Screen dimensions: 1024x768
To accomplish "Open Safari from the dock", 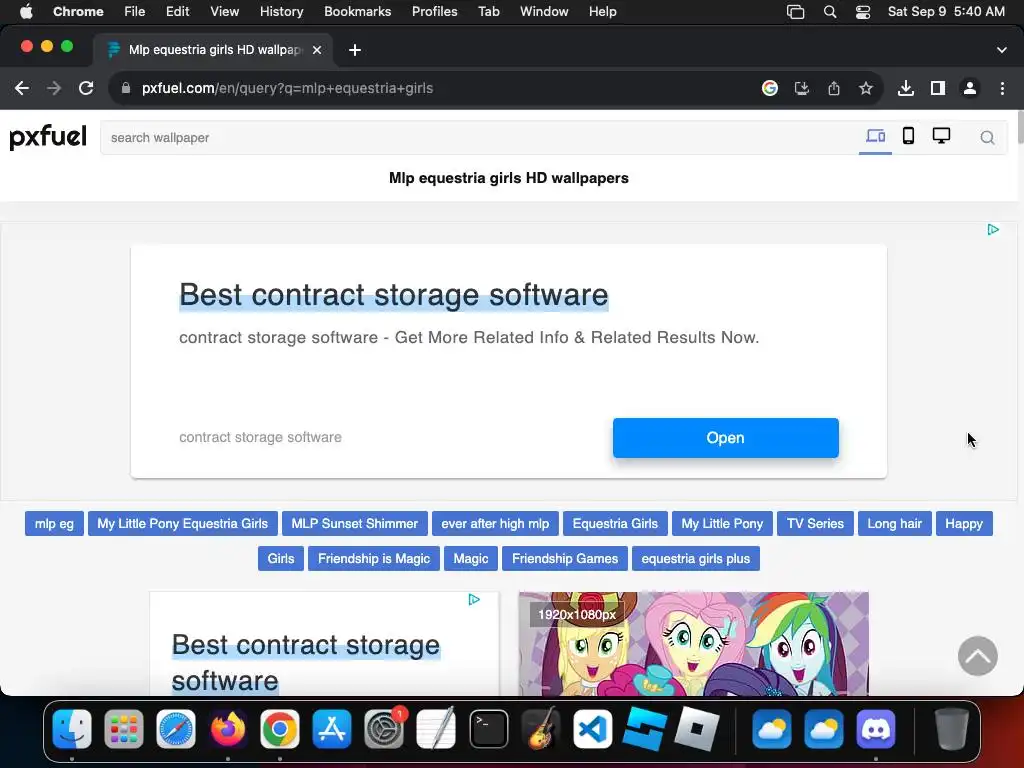I will (x=176, y=729).
